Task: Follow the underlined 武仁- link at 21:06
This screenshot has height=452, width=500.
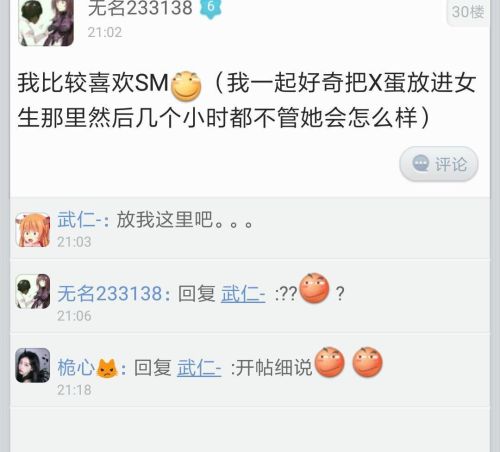Action: (x=243, y=294)
